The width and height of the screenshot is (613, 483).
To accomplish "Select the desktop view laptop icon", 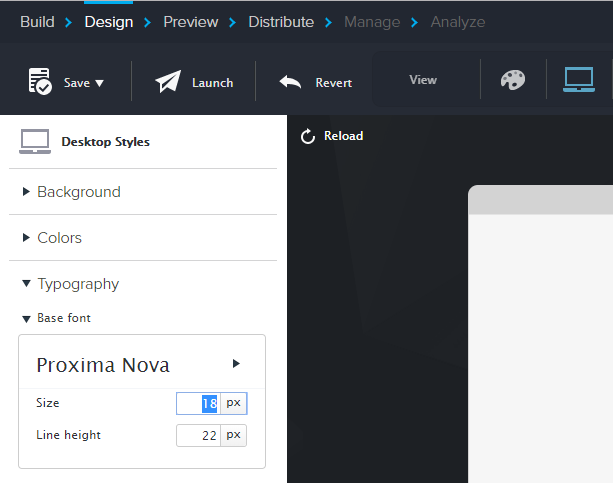I will click(579, 80).
